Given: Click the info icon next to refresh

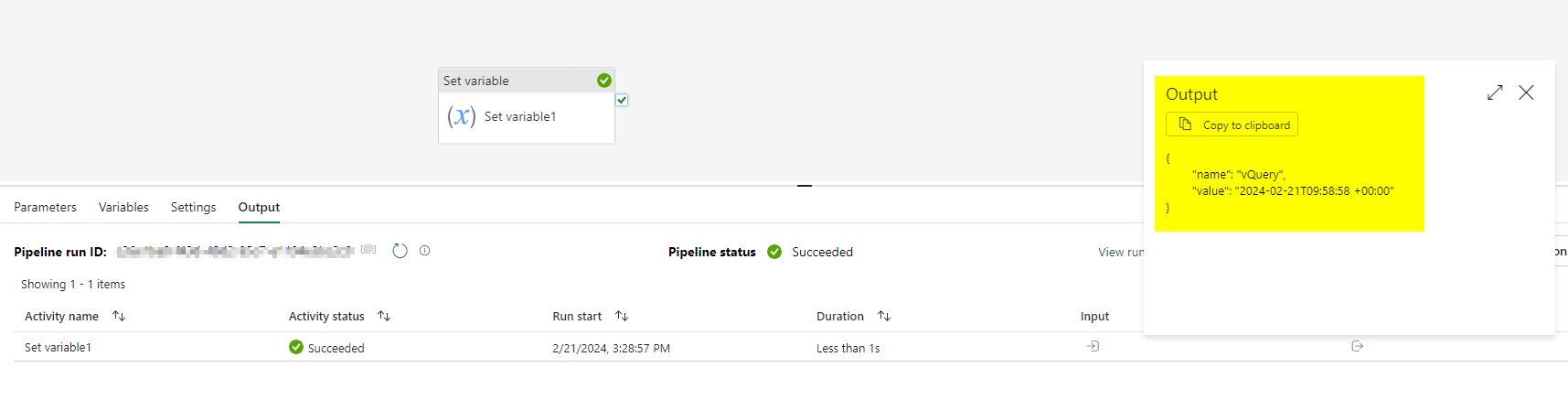Looking at the screenshot, I should [424, 250].
